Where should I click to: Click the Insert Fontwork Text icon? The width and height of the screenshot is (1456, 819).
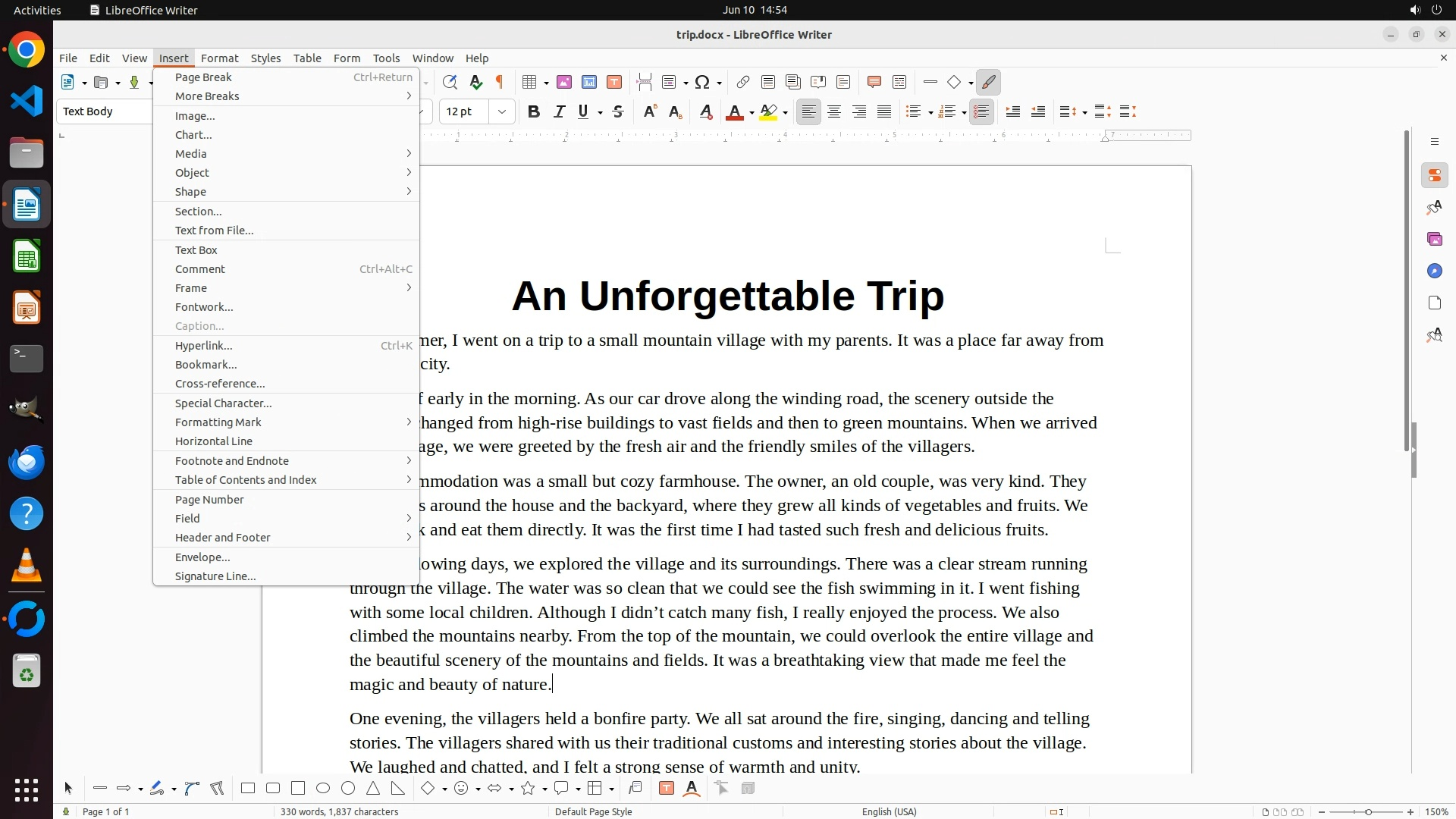692,789
